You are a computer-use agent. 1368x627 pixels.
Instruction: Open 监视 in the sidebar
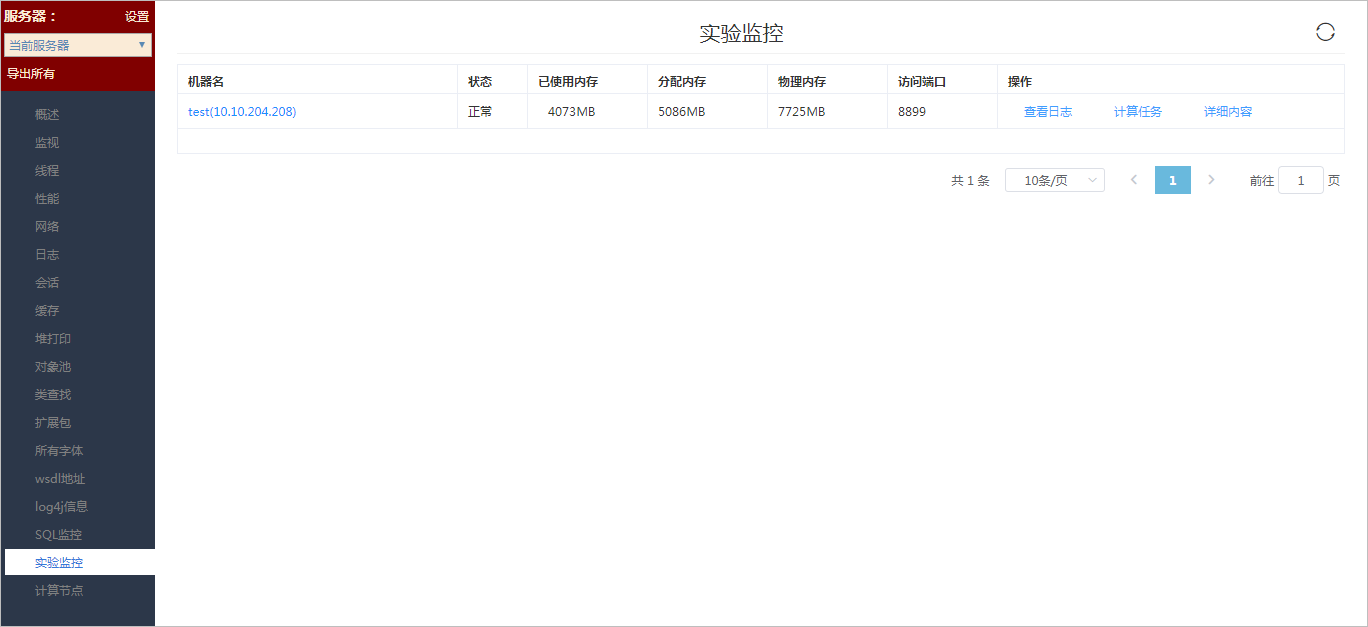point(47,143)
